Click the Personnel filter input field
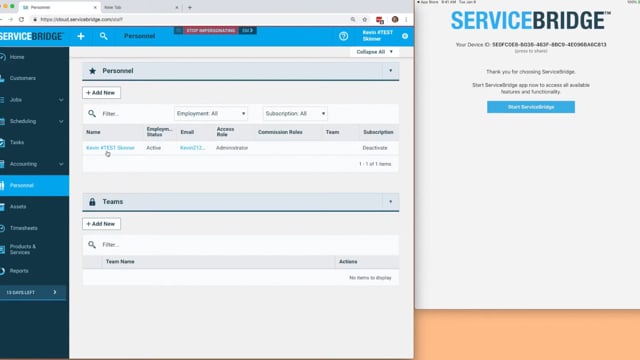This screenshot has height=360, width=640. pyautogui.click(x=135, y=113)
